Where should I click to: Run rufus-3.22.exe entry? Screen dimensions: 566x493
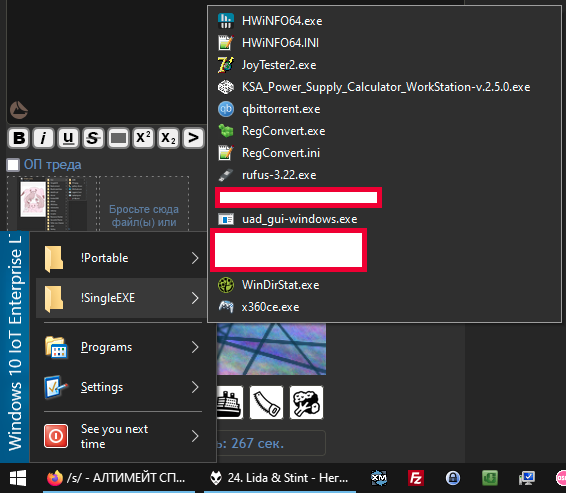coord(384,175)
